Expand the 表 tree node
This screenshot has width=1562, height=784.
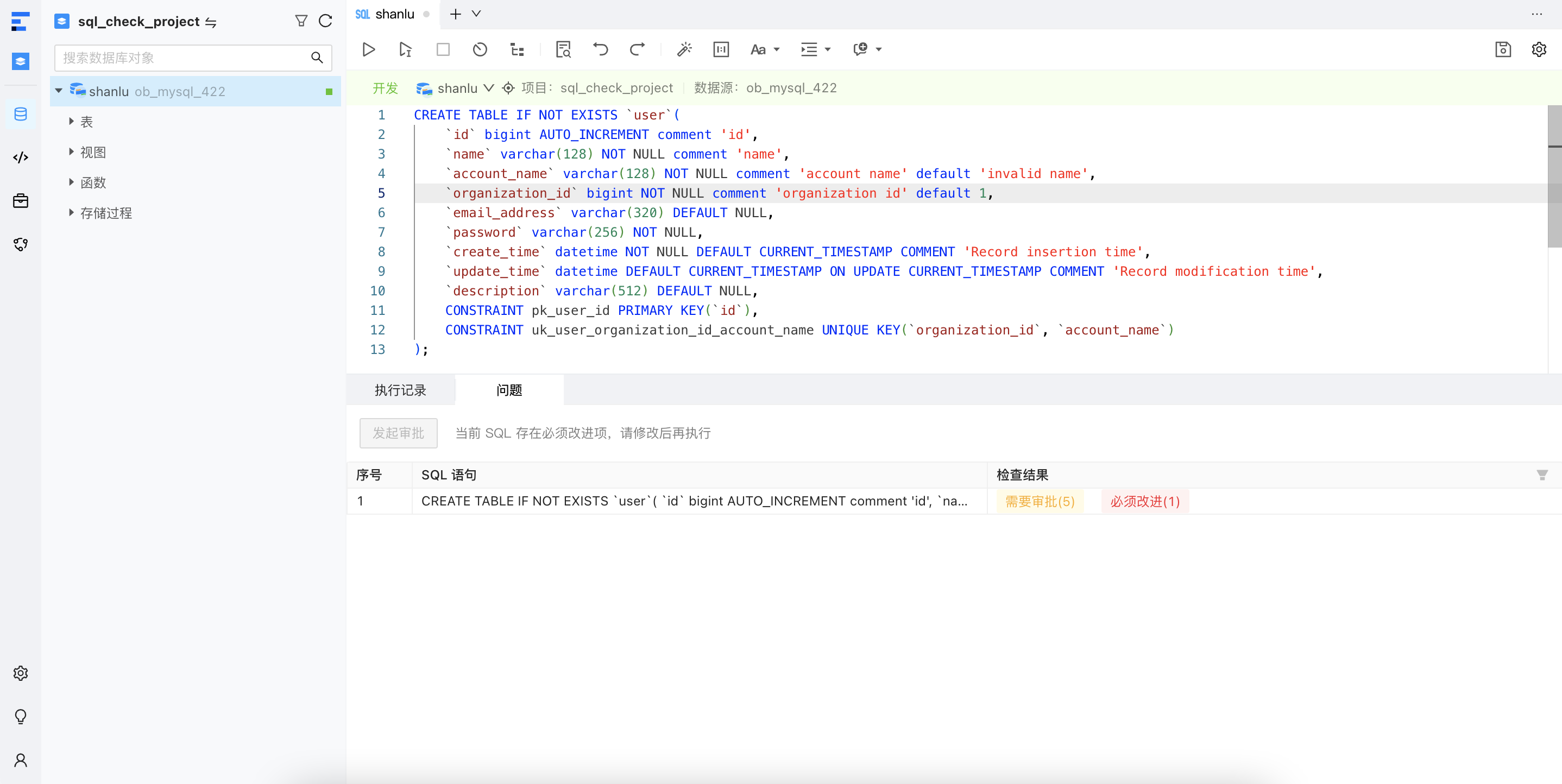(x=71, y=121)
